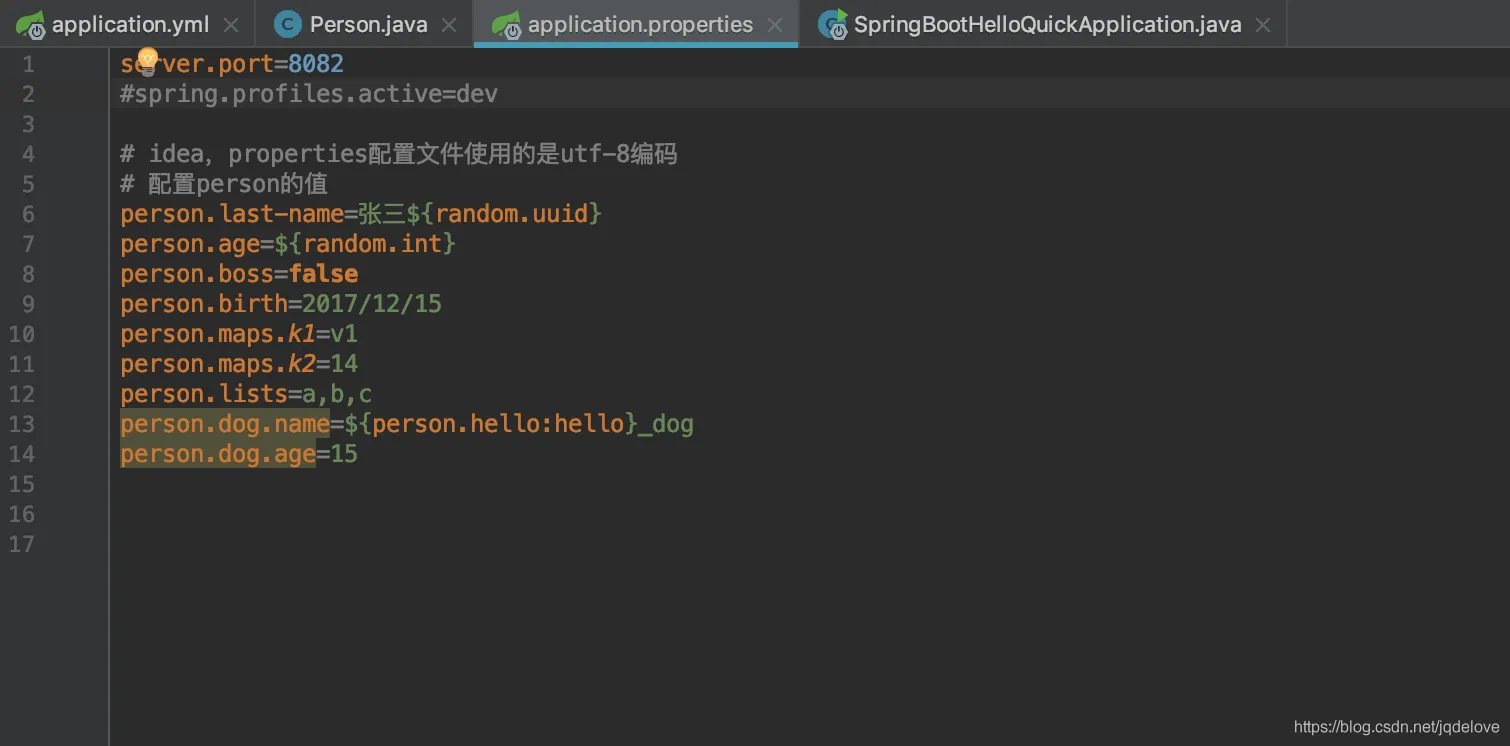Click the utf-8 encoding comment line
This screenshot has width=1510, height=746.
coord(399,154)
